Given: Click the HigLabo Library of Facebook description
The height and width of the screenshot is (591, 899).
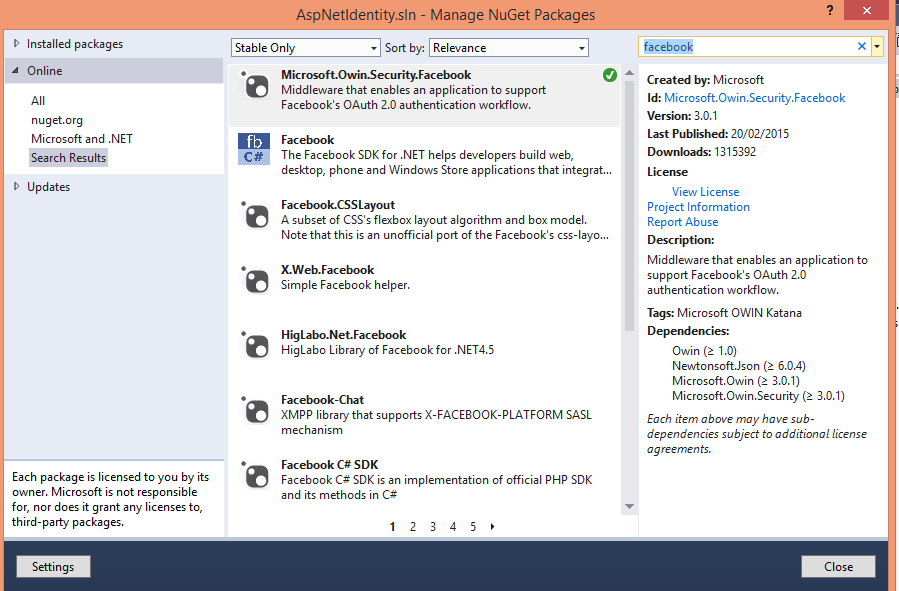Looking at the screenshot, I should tap(387, 350).
